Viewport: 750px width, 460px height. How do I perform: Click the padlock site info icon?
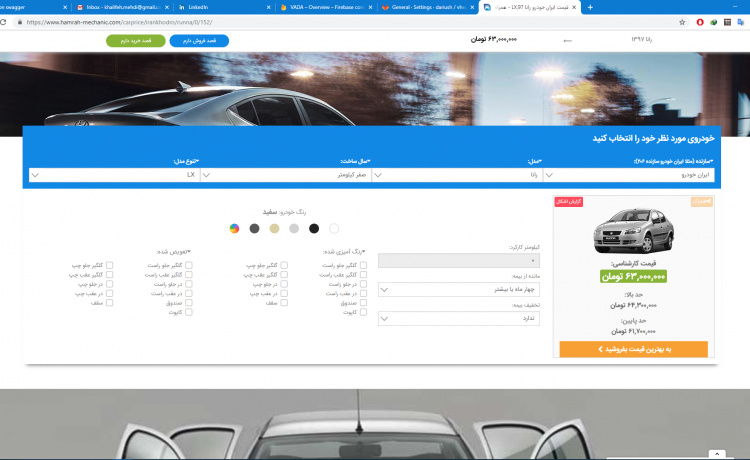click(x=20, y=22)
